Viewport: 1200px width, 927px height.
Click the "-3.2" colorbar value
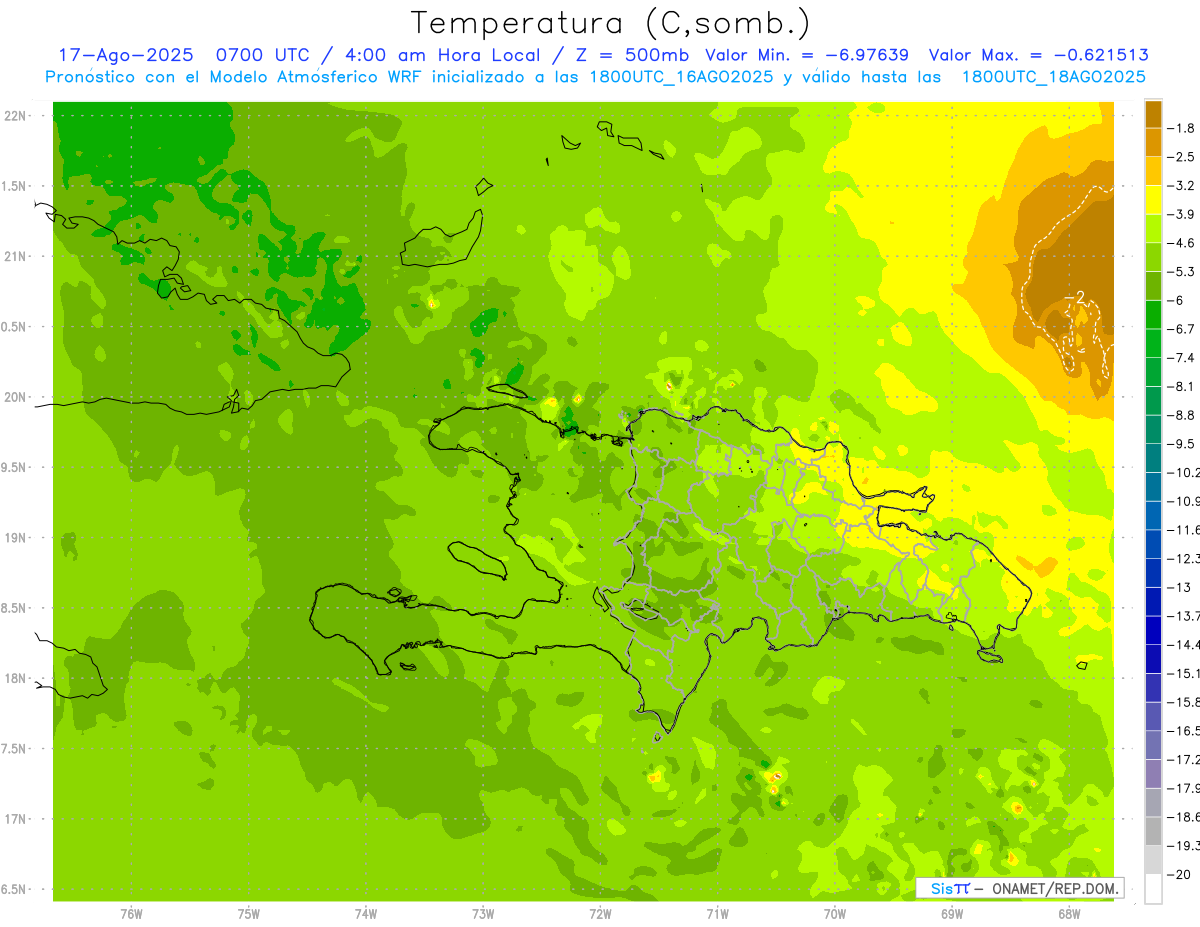pos(1183,186)
